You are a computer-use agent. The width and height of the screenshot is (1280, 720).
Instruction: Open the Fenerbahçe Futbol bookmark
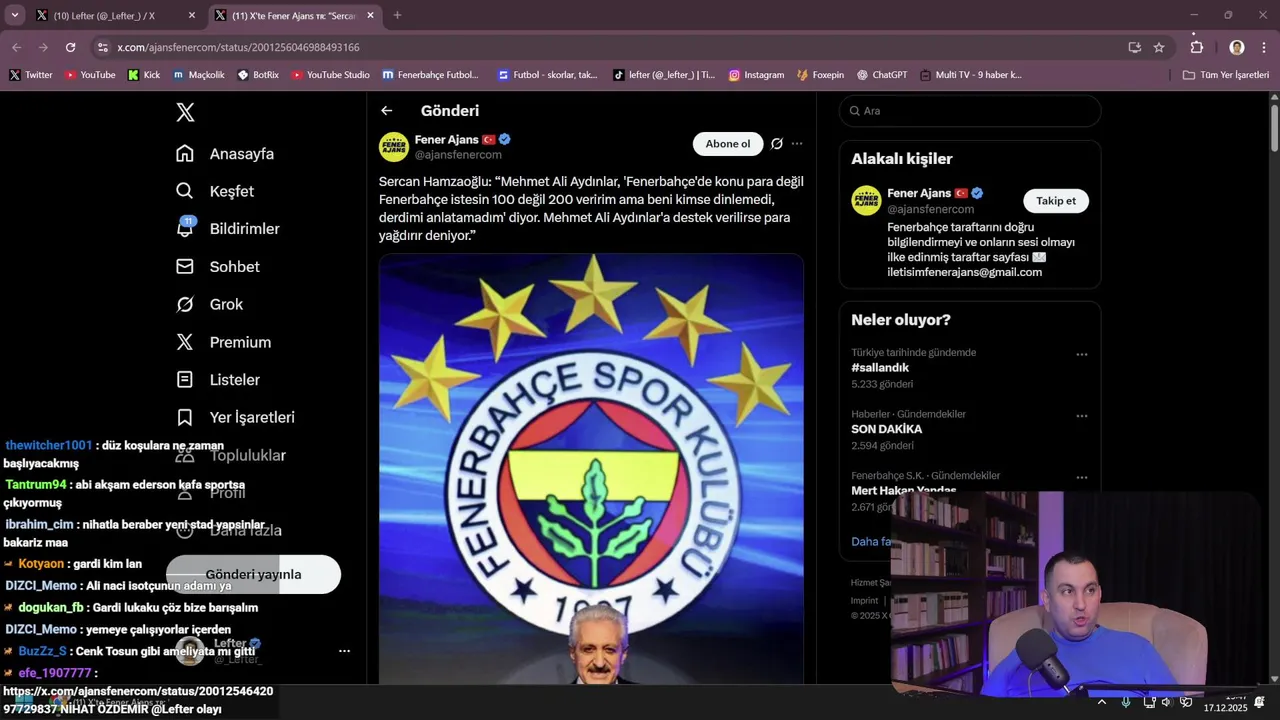click(430, 75)
